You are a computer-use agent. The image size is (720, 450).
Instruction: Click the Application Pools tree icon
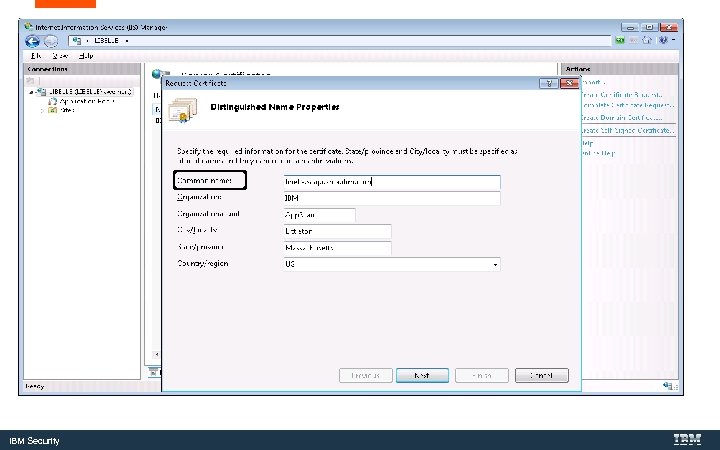(x=53, y=101)
